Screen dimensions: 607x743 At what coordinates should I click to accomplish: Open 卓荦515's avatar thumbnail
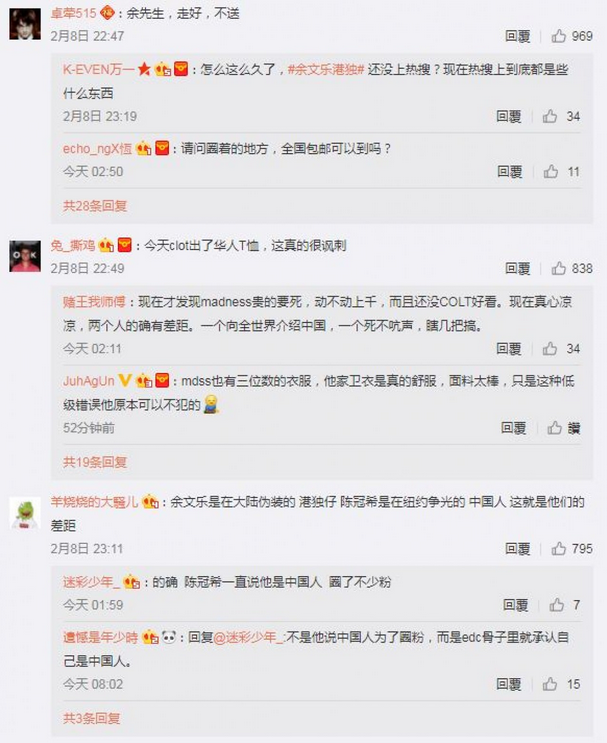pos(25,24)
